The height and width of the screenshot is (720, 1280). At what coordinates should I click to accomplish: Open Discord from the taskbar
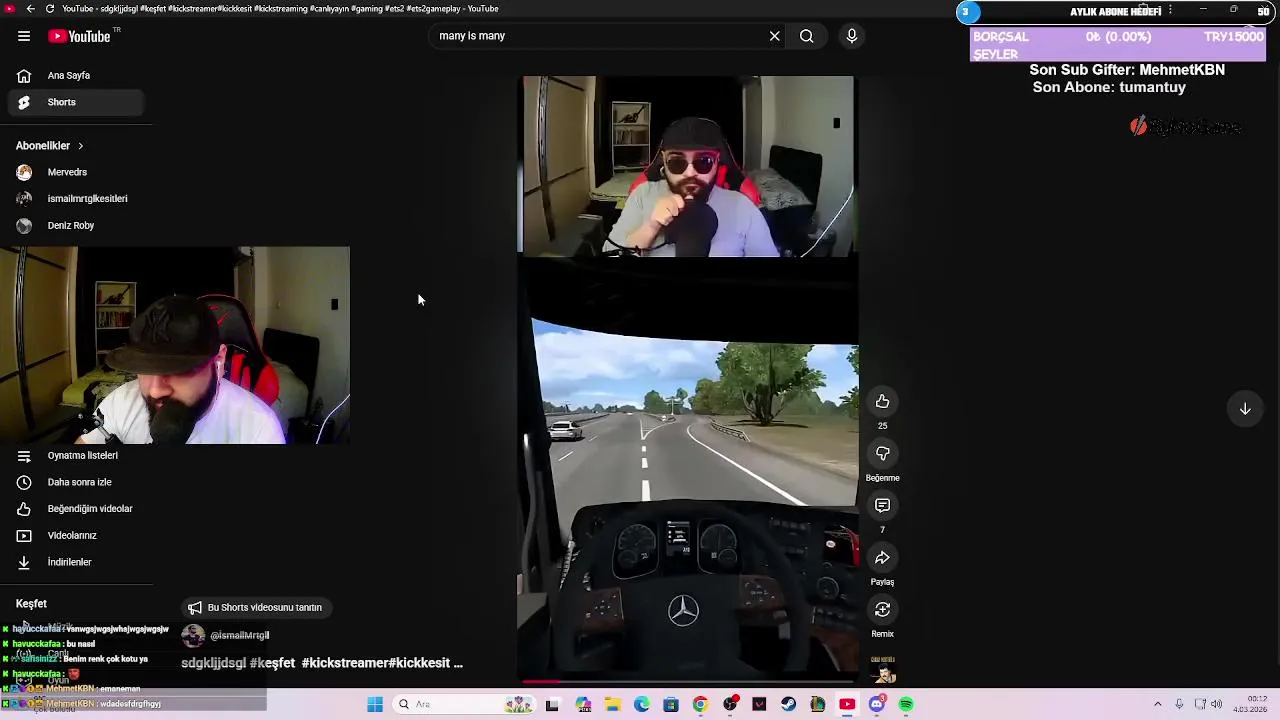pyautogui.click(x=877, y=705)
